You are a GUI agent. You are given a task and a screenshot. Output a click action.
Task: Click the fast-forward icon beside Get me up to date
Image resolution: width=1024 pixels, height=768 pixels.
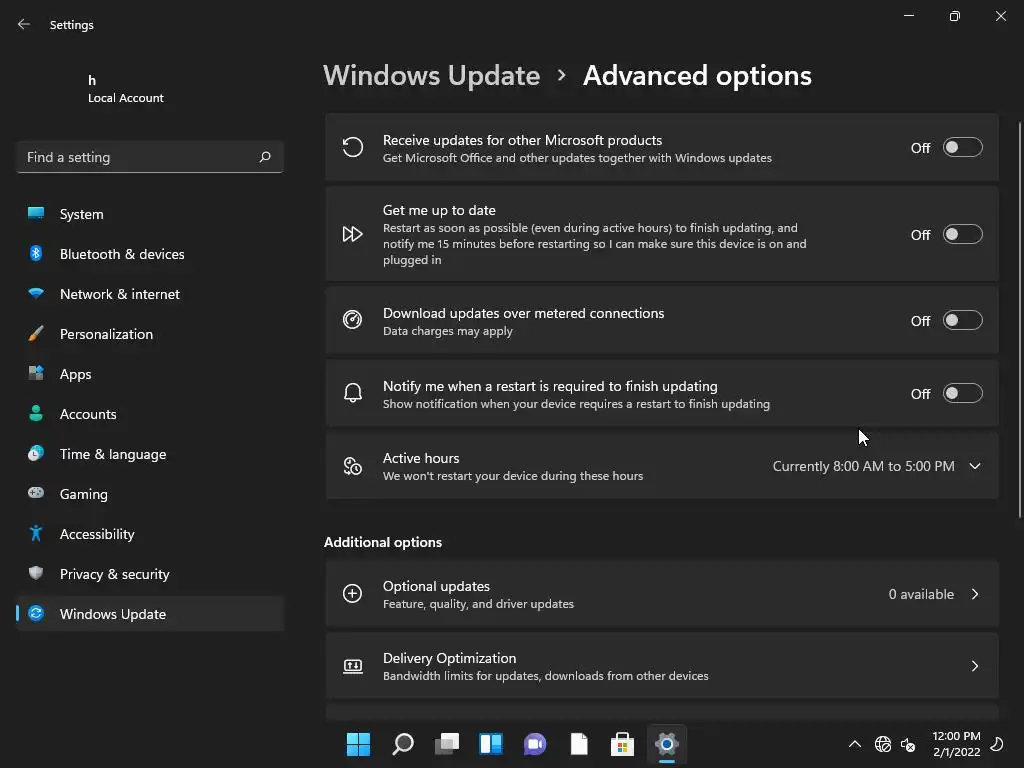(353, 234)
